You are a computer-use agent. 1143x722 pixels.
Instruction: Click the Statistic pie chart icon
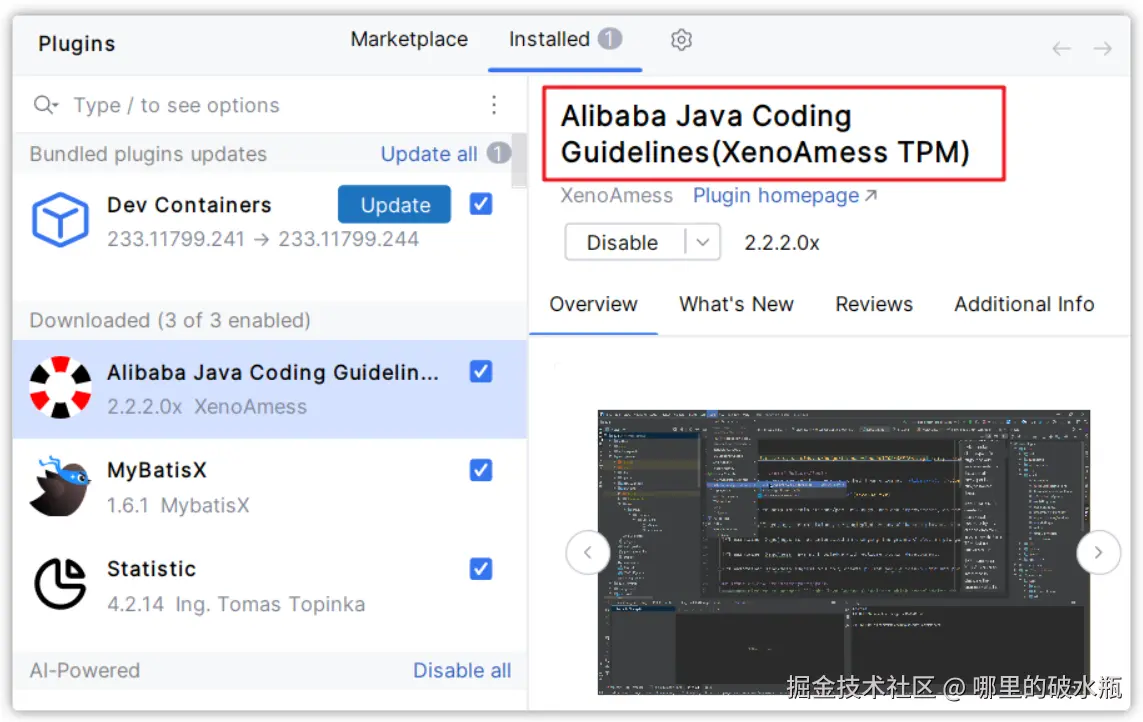click(x=60, y=583)
